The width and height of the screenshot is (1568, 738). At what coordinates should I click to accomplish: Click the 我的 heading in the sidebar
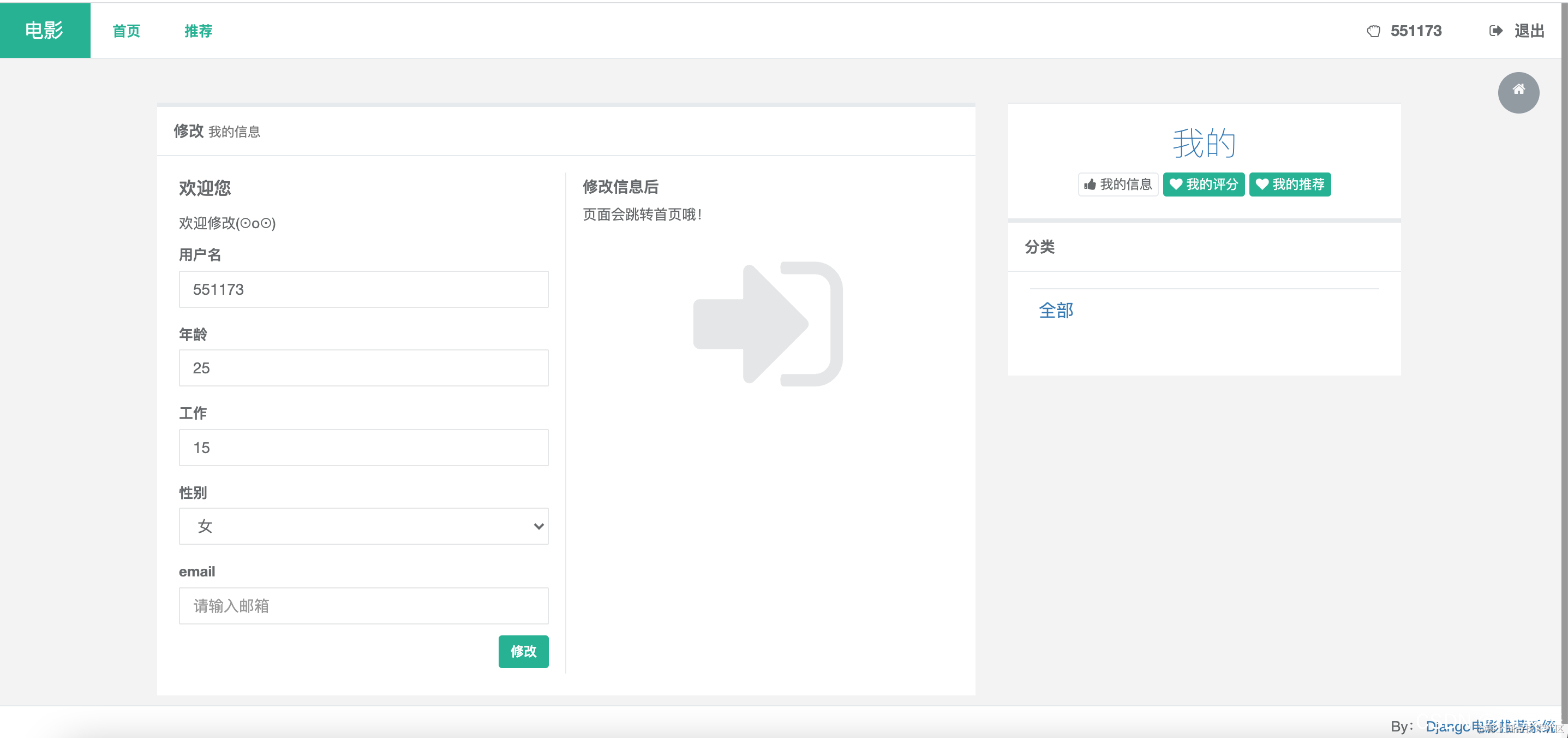[1204, 142]
